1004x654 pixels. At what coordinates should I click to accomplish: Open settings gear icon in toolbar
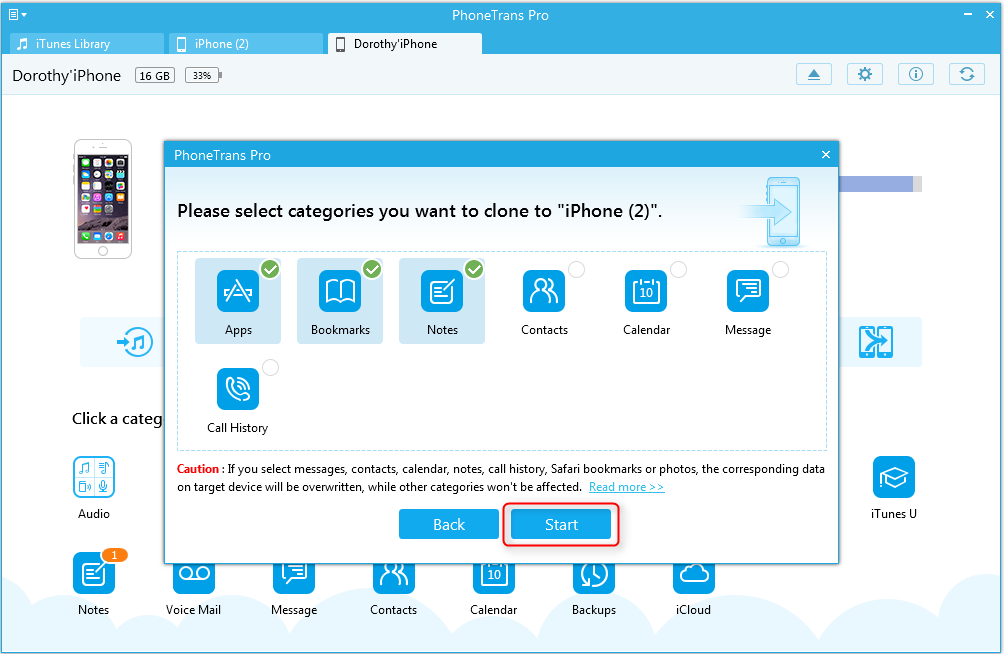pos(865,75)
